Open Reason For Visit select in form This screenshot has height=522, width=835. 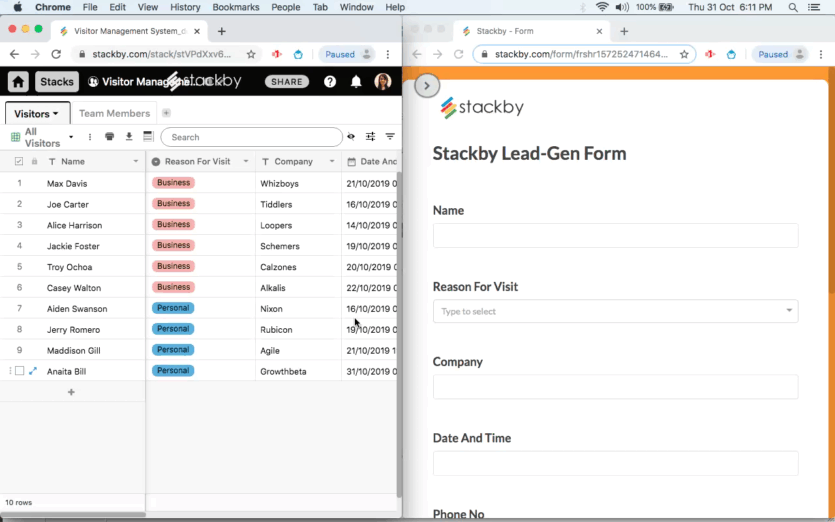616,311
